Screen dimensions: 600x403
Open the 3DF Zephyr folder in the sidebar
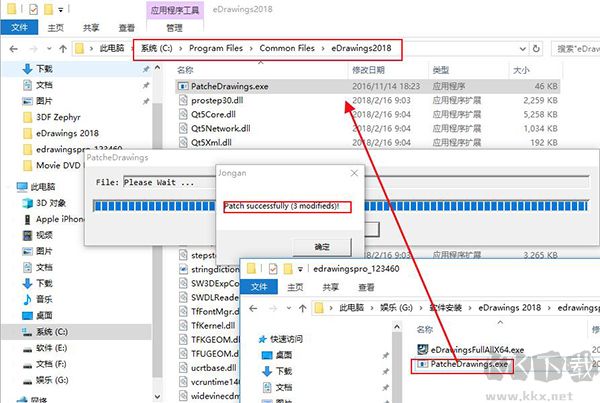[58, 117]
